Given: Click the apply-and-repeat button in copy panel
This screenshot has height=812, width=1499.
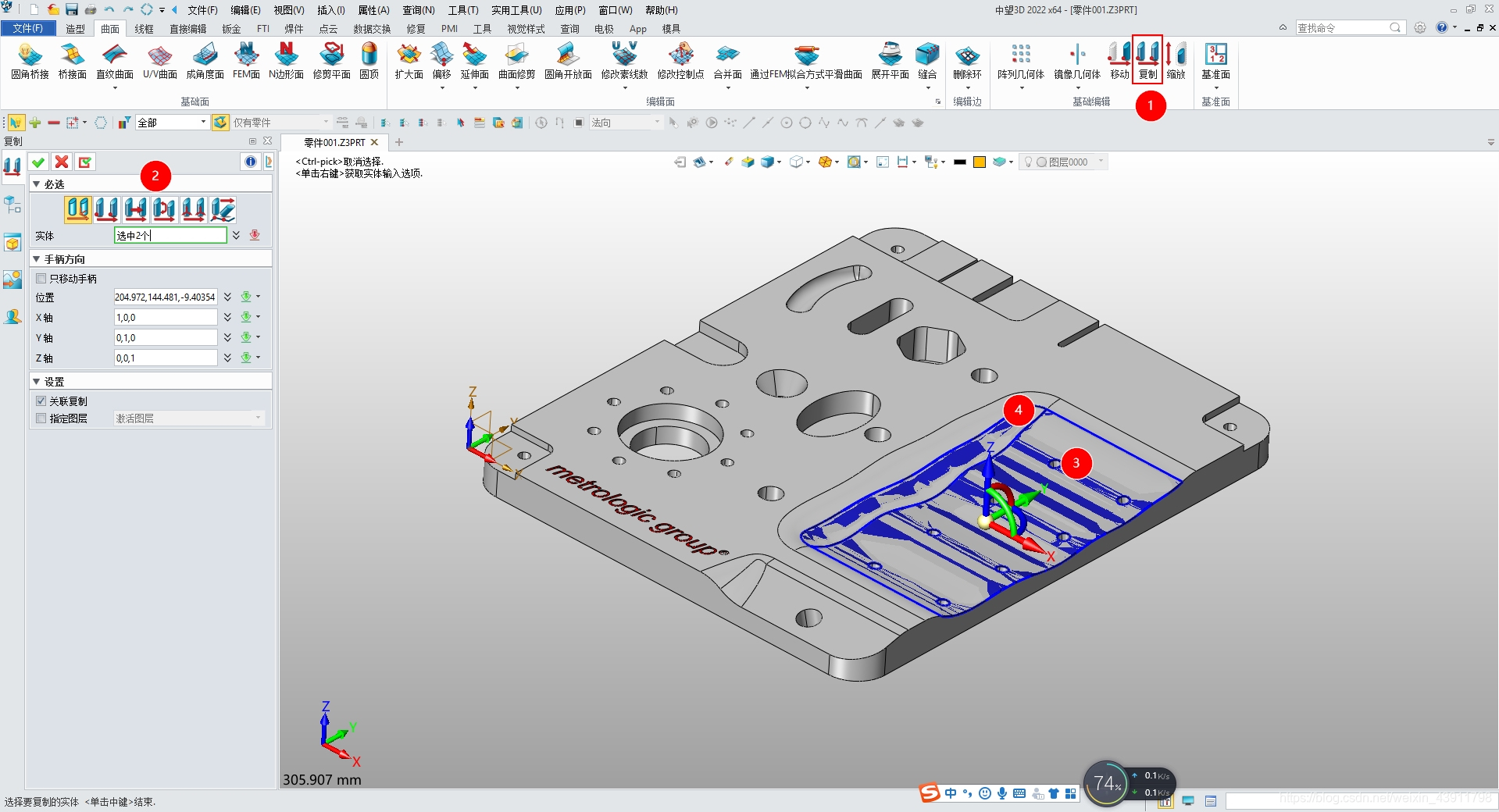Looking at the screenshot, I should point(85,162).
